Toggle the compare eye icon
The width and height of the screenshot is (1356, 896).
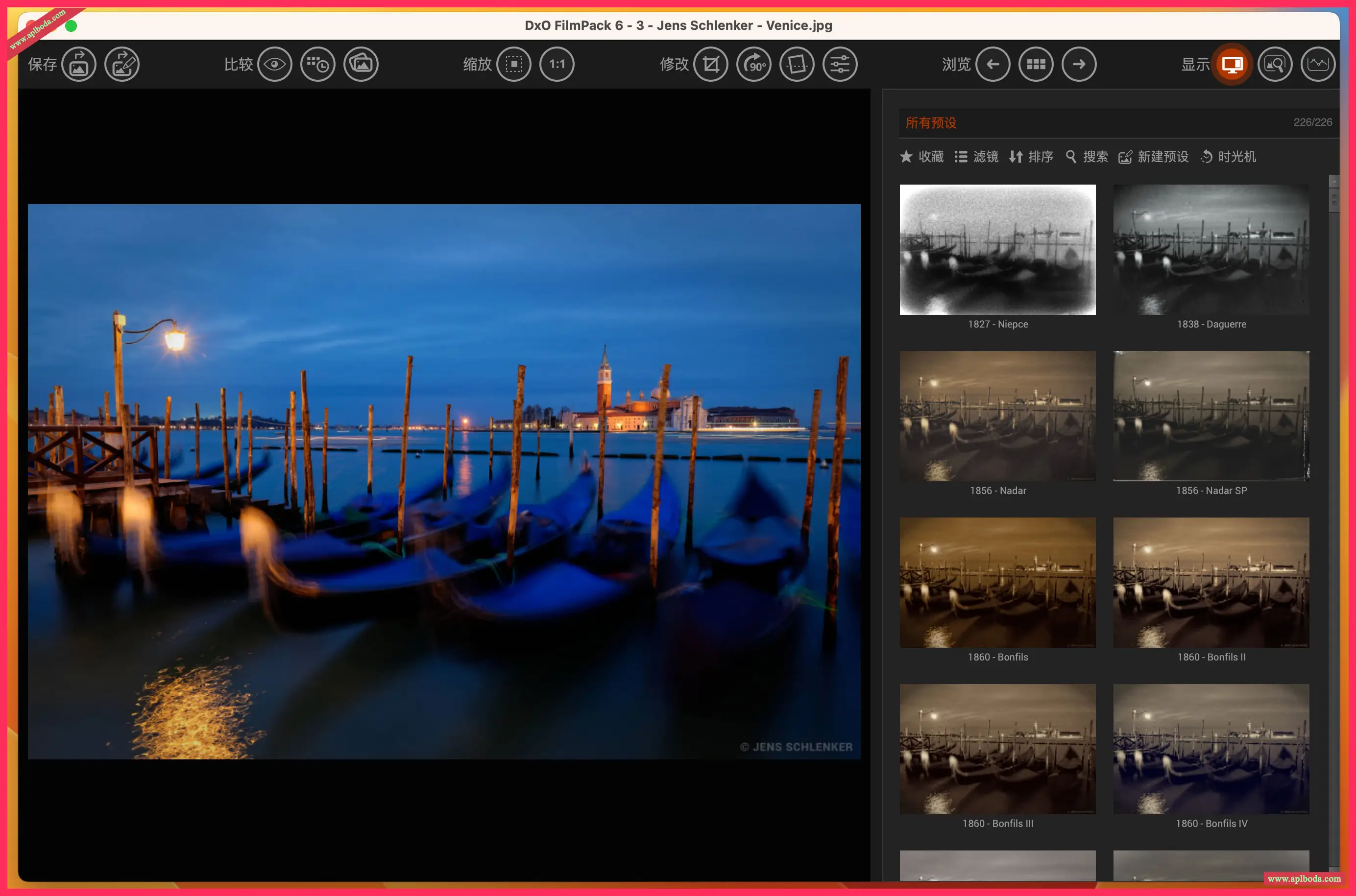pos(274,64)
